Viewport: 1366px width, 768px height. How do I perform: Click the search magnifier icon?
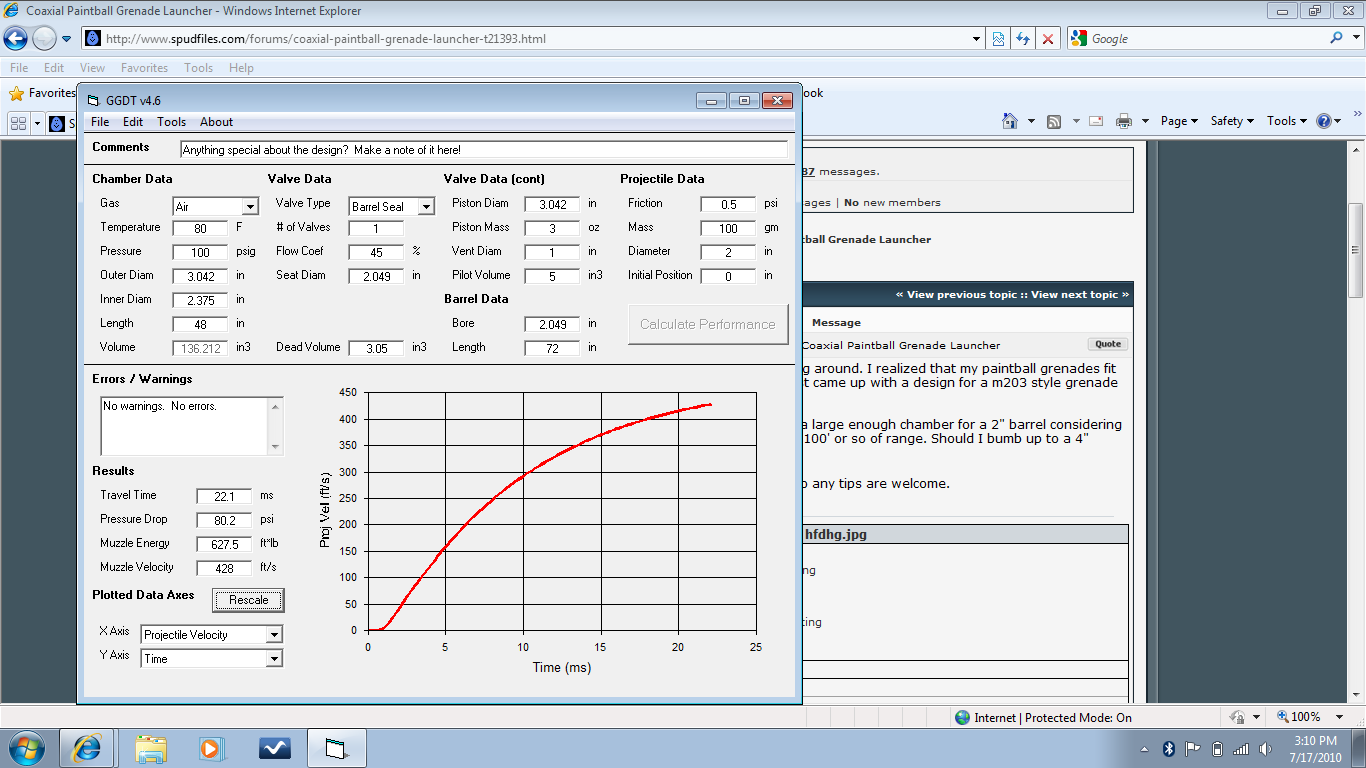pos(1337,38)
